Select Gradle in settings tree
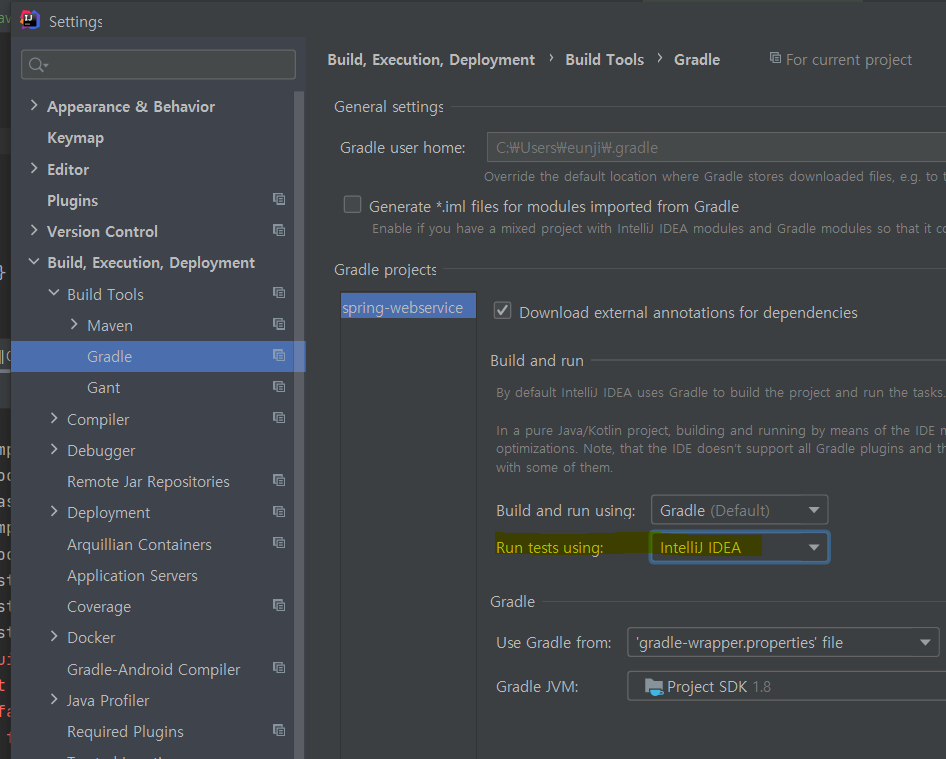The height and width of the screenshot is (759, 946). (158, 357)
